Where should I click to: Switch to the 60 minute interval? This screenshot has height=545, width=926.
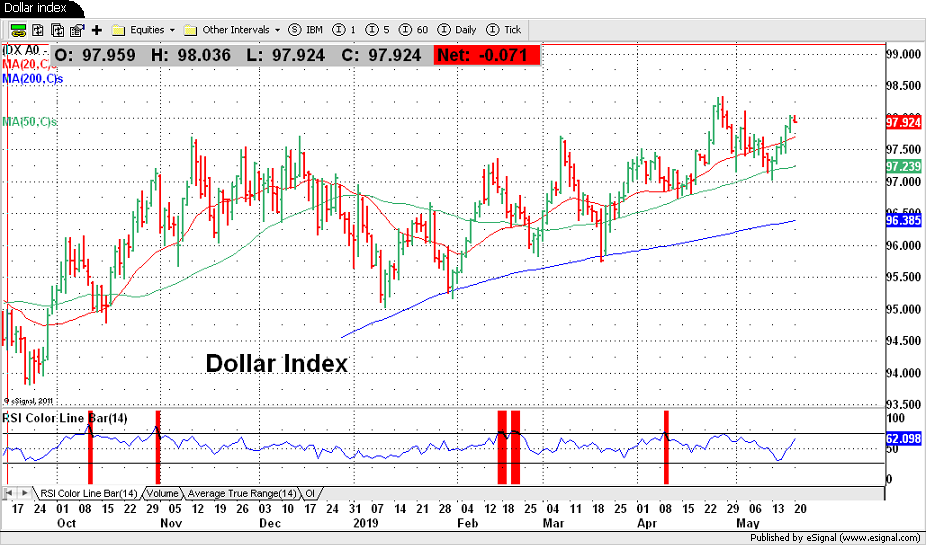(x=413, y=30)
